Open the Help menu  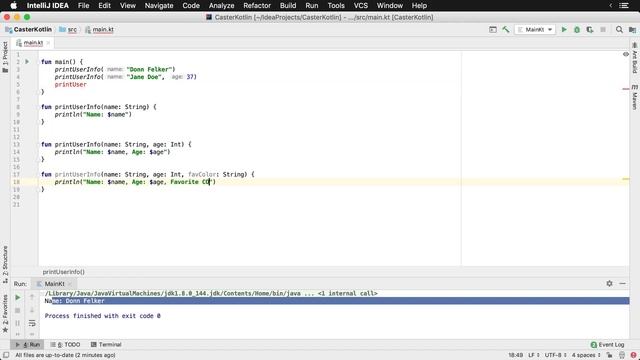coord(419,6)
